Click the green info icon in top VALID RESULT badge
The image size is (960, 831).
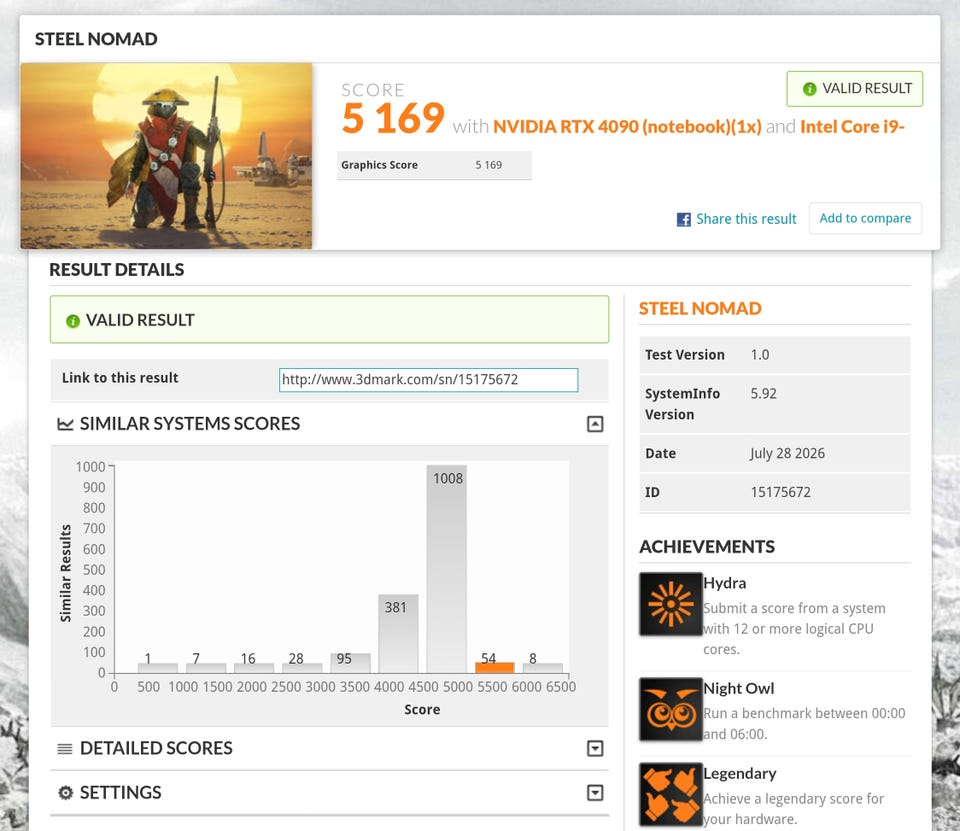tap(809, 89)
